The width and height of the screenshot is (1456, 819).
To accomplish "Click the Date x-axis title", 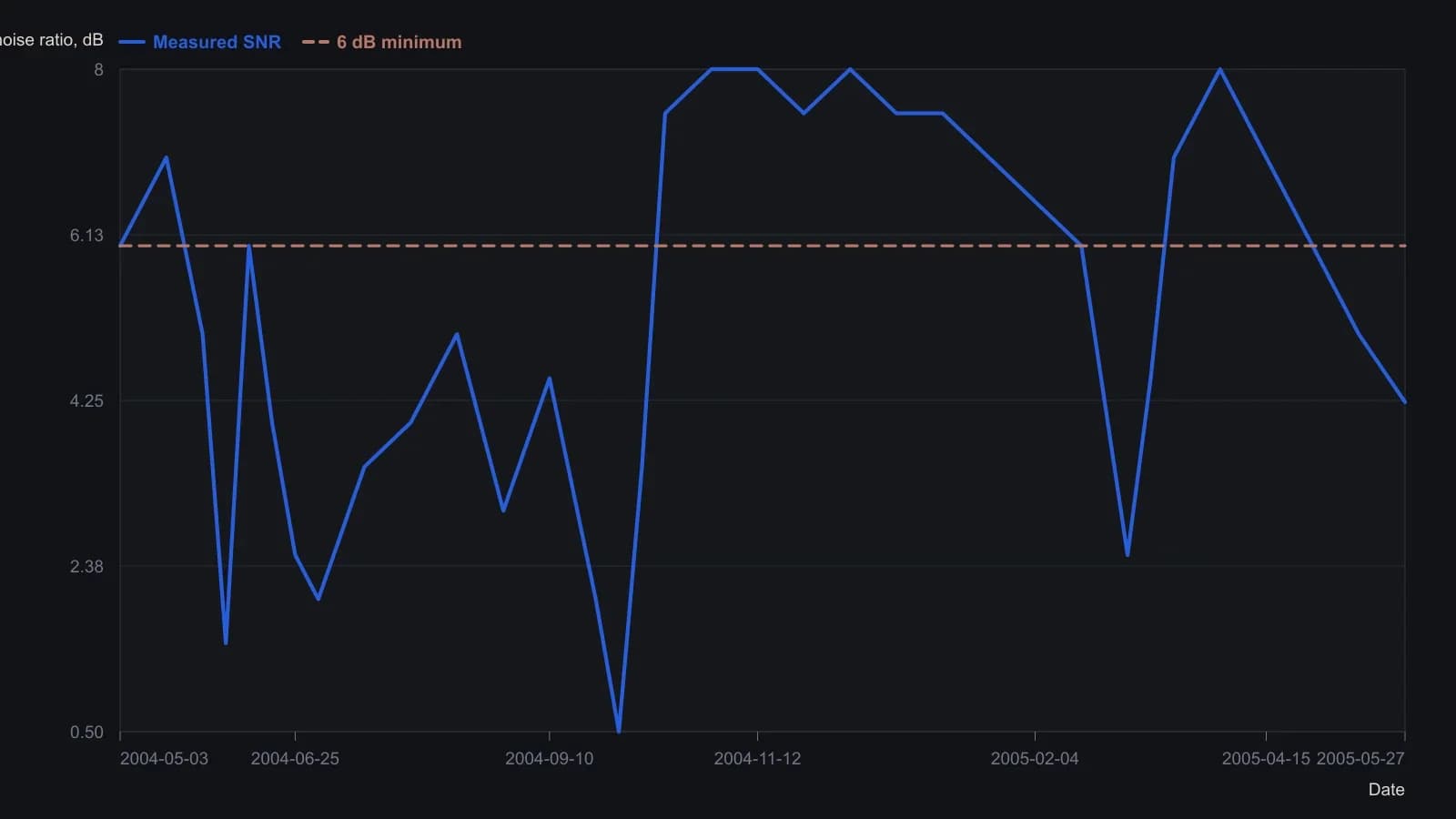I will 1386,790.
